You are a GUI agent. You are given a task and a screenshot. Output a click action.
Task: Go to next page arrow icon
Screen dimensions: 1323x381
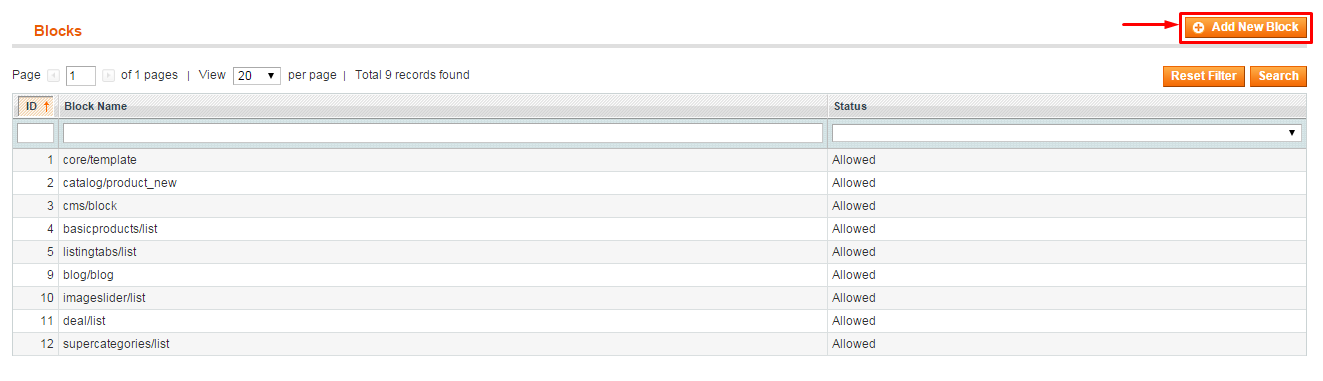pyautogui.click(x=108, y=75)
